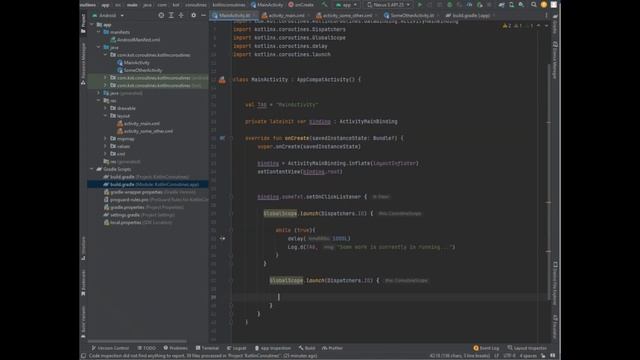This screenshot has width=640, height=360.
Task: Click Collapse All in Project panel
Action: (x=181, y=16)
